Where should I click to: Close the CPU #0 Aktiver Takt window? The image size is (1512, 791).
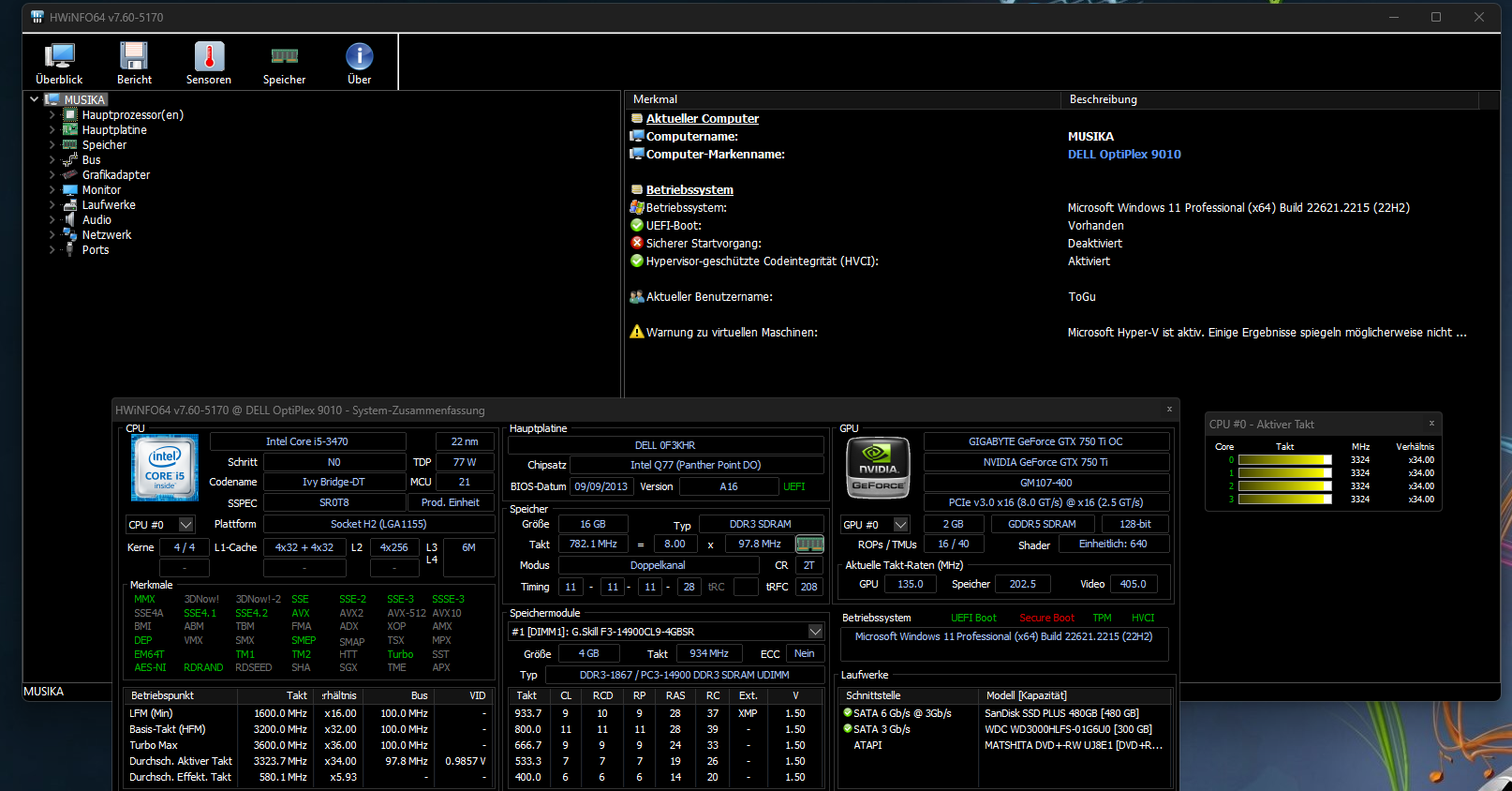pyautogui.click(x=1431, y=424)
